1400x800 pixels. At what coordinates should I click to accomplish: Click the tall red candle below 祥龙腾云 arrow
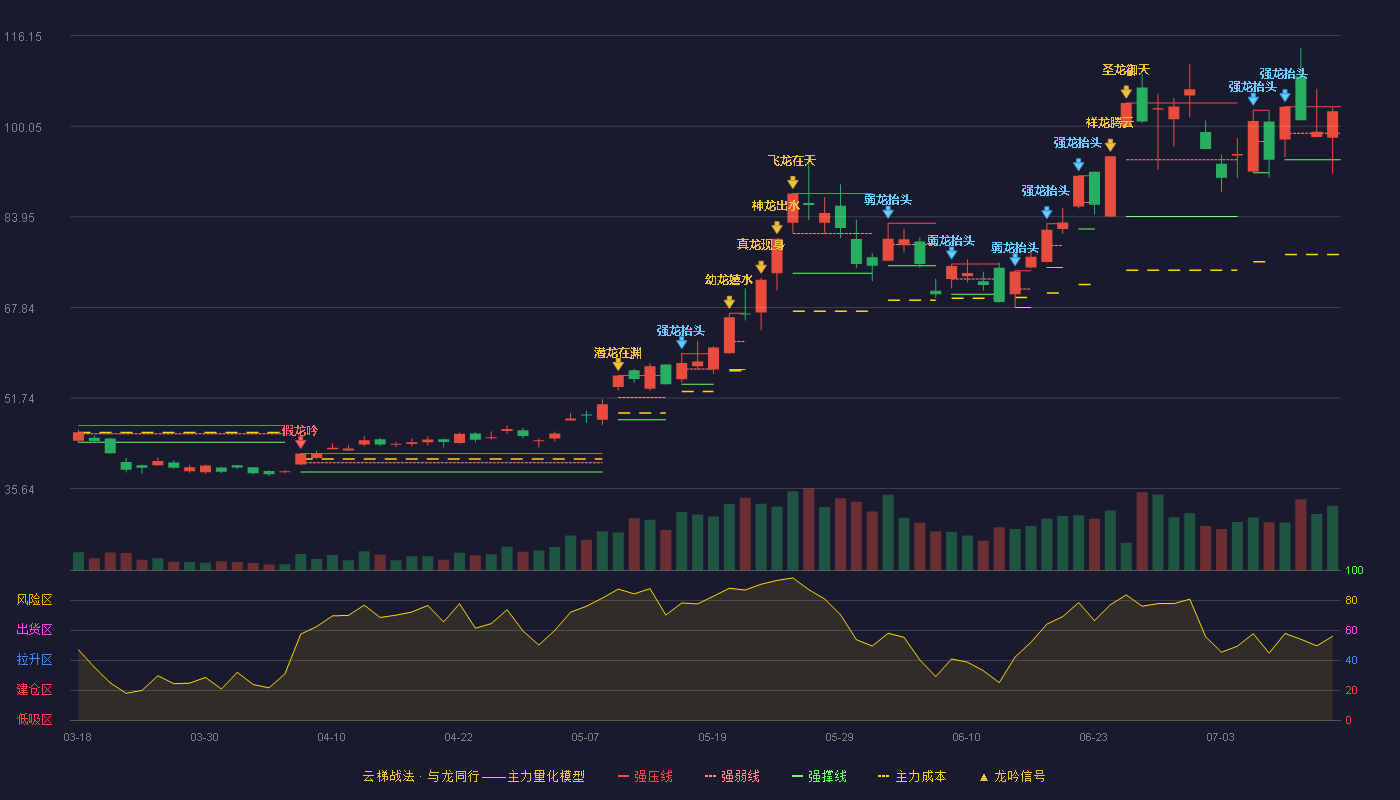point(1110,186)
